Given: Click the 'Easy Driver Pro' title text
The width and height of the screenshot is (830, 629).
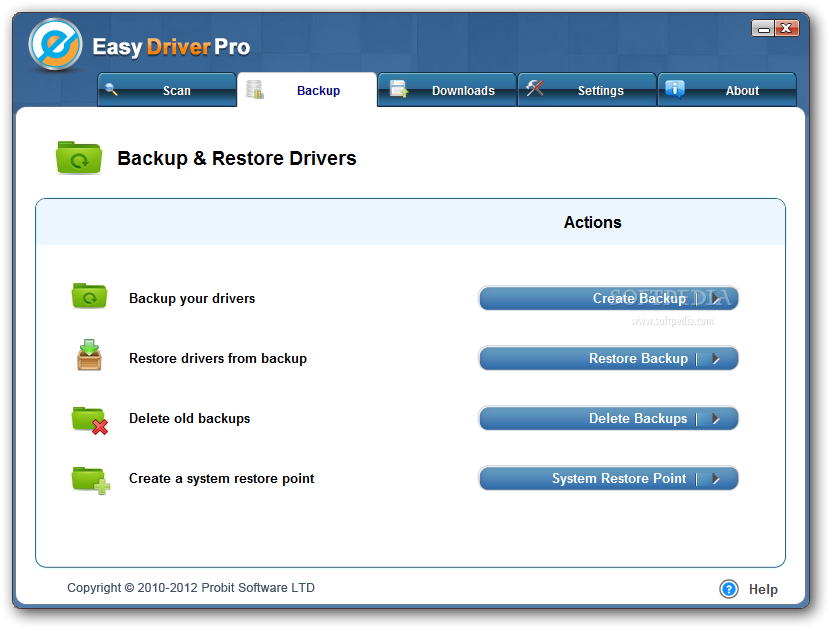Looking at the screenshot, I should point(171,47).
